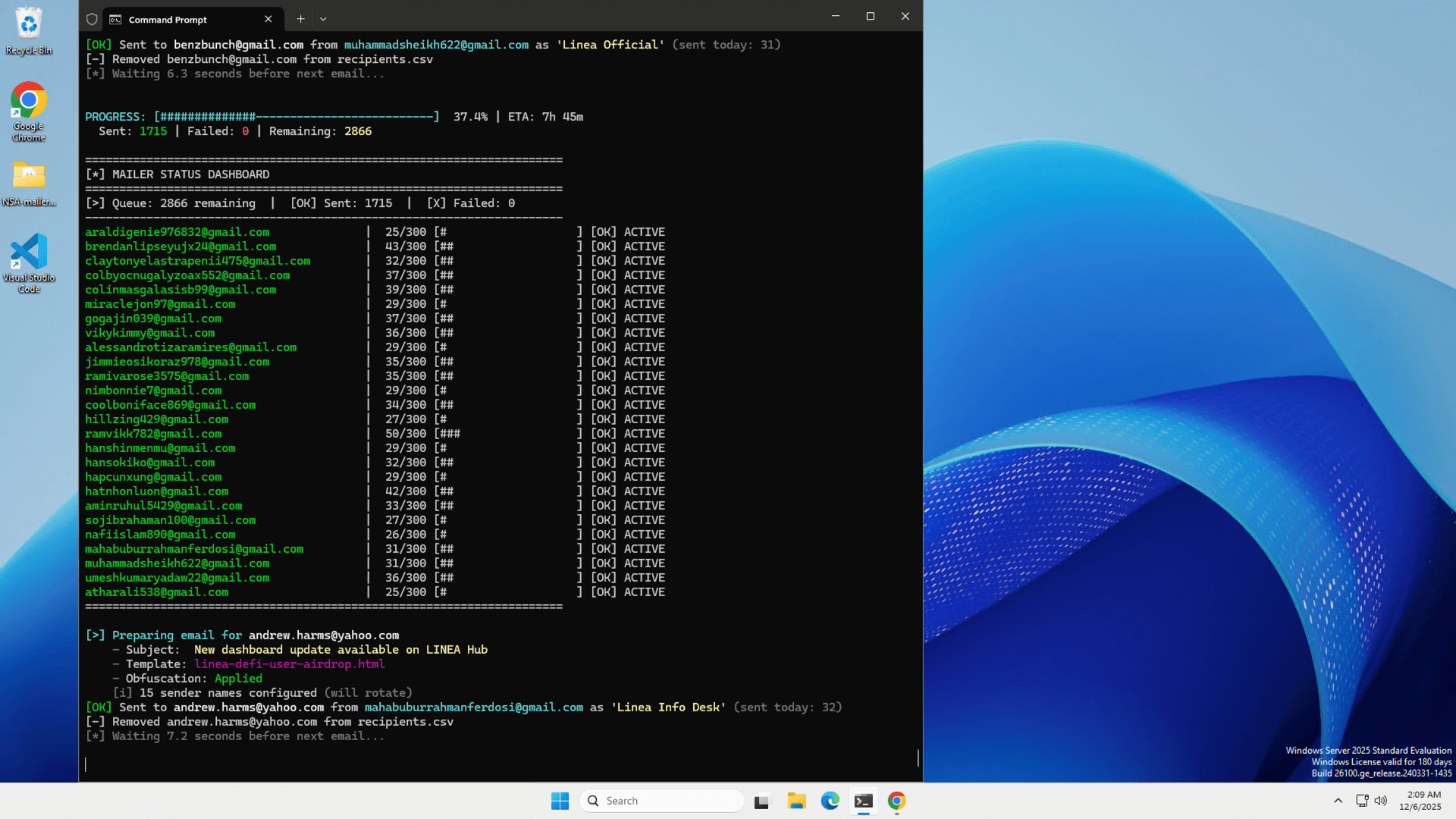Show hidden icons in system tray

(1338, 801)
